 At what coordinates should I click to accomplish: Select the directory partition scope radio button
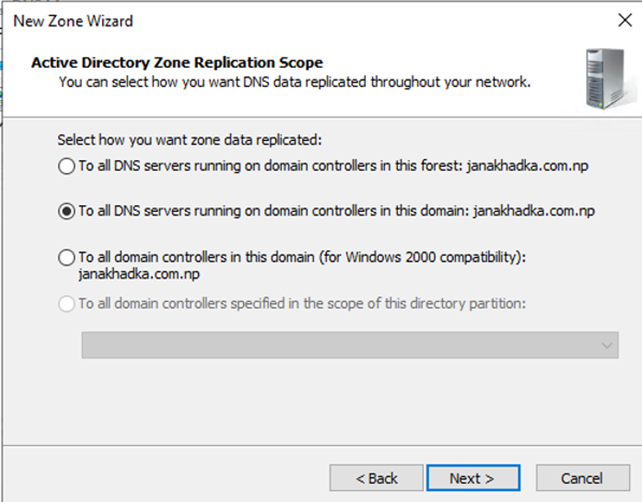(x=66, y=304)
